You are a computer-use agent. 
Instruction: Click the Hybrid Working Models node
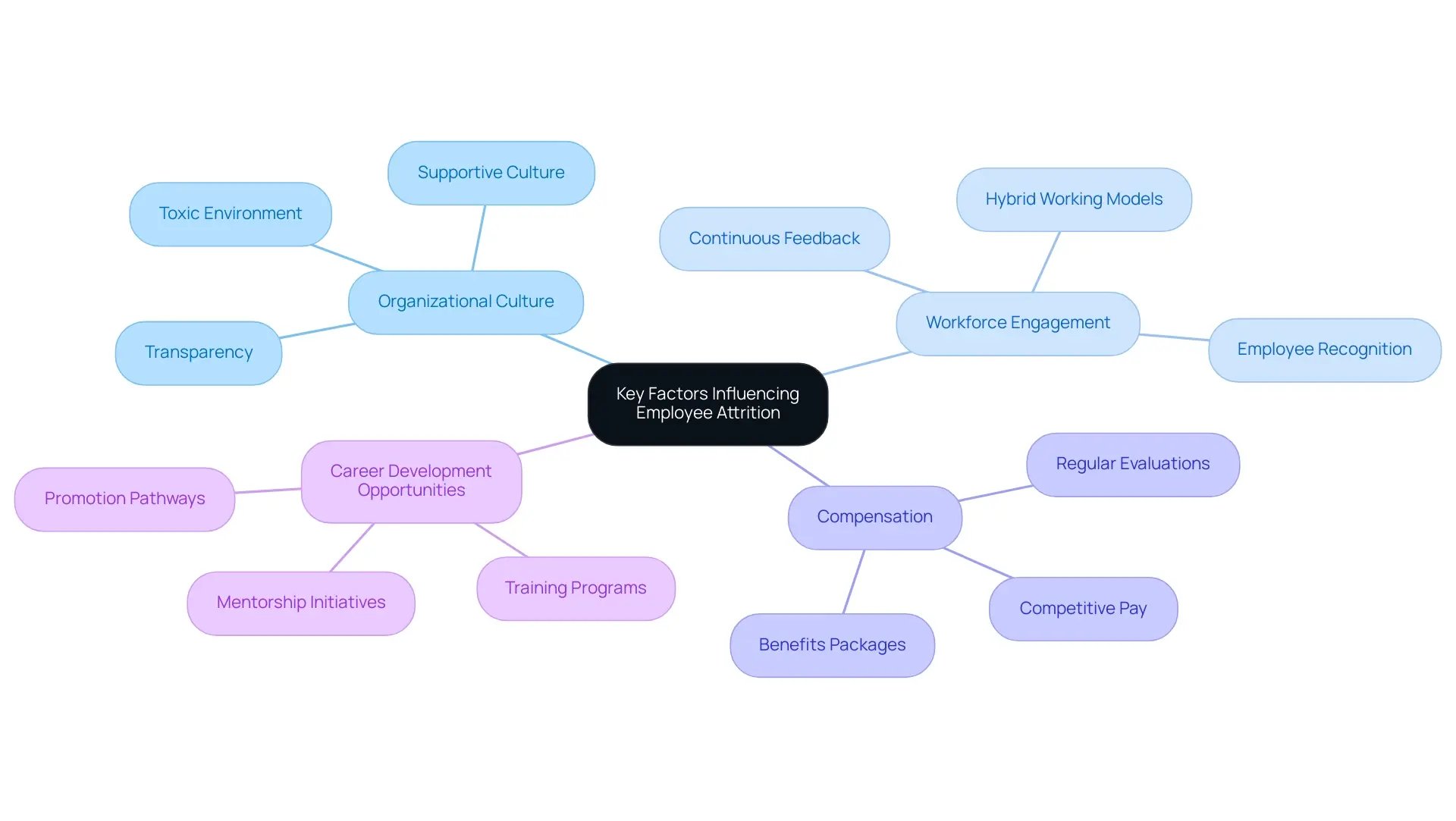(1074, 199)
